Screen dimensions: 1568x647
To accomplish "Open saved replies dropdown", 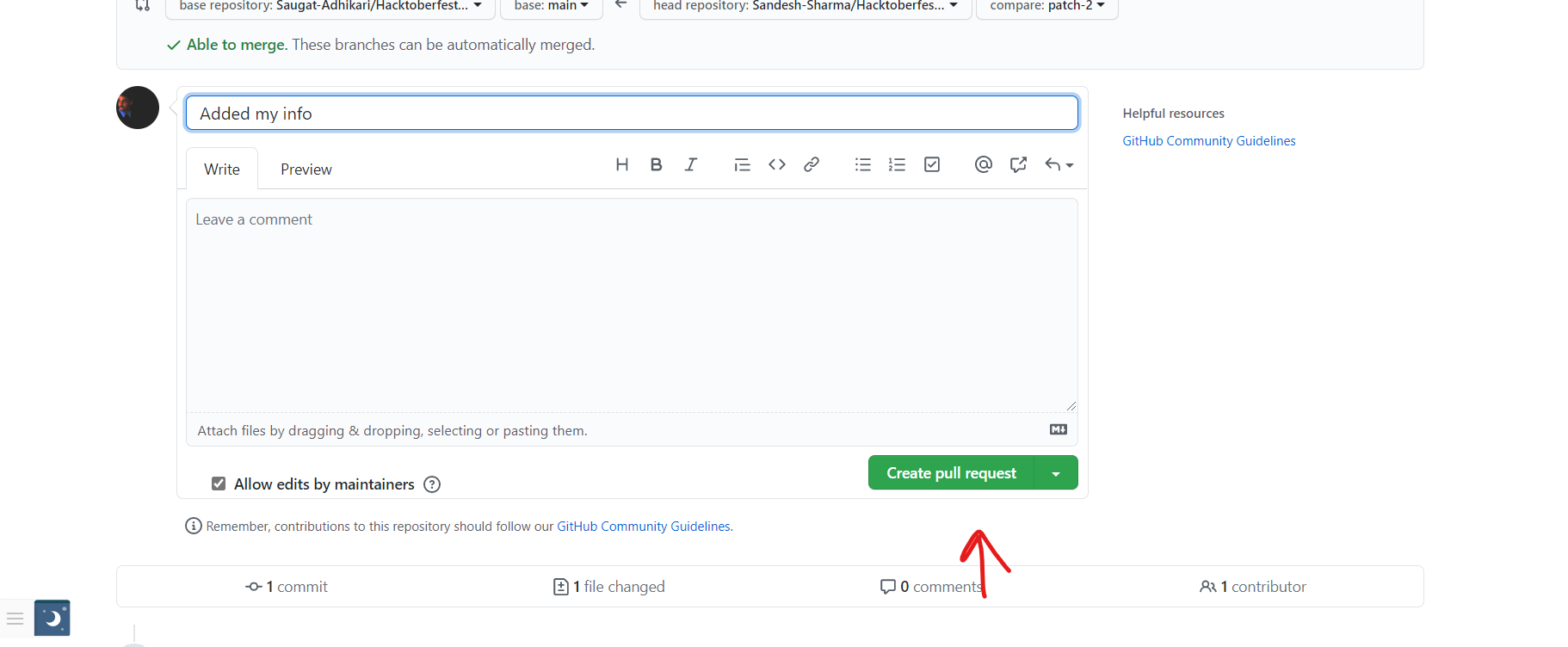I will (1059, 164).
